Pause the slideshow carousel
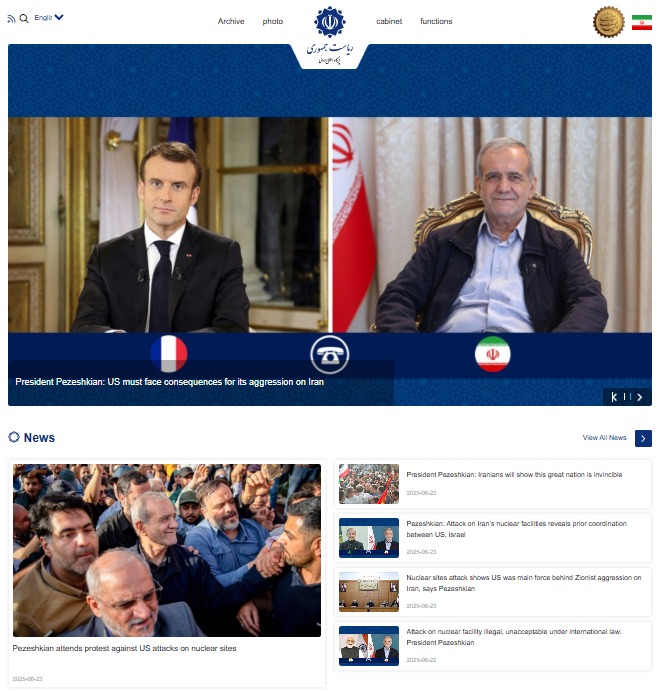Screen dimensions: 663x692 (x=627, y=397)
